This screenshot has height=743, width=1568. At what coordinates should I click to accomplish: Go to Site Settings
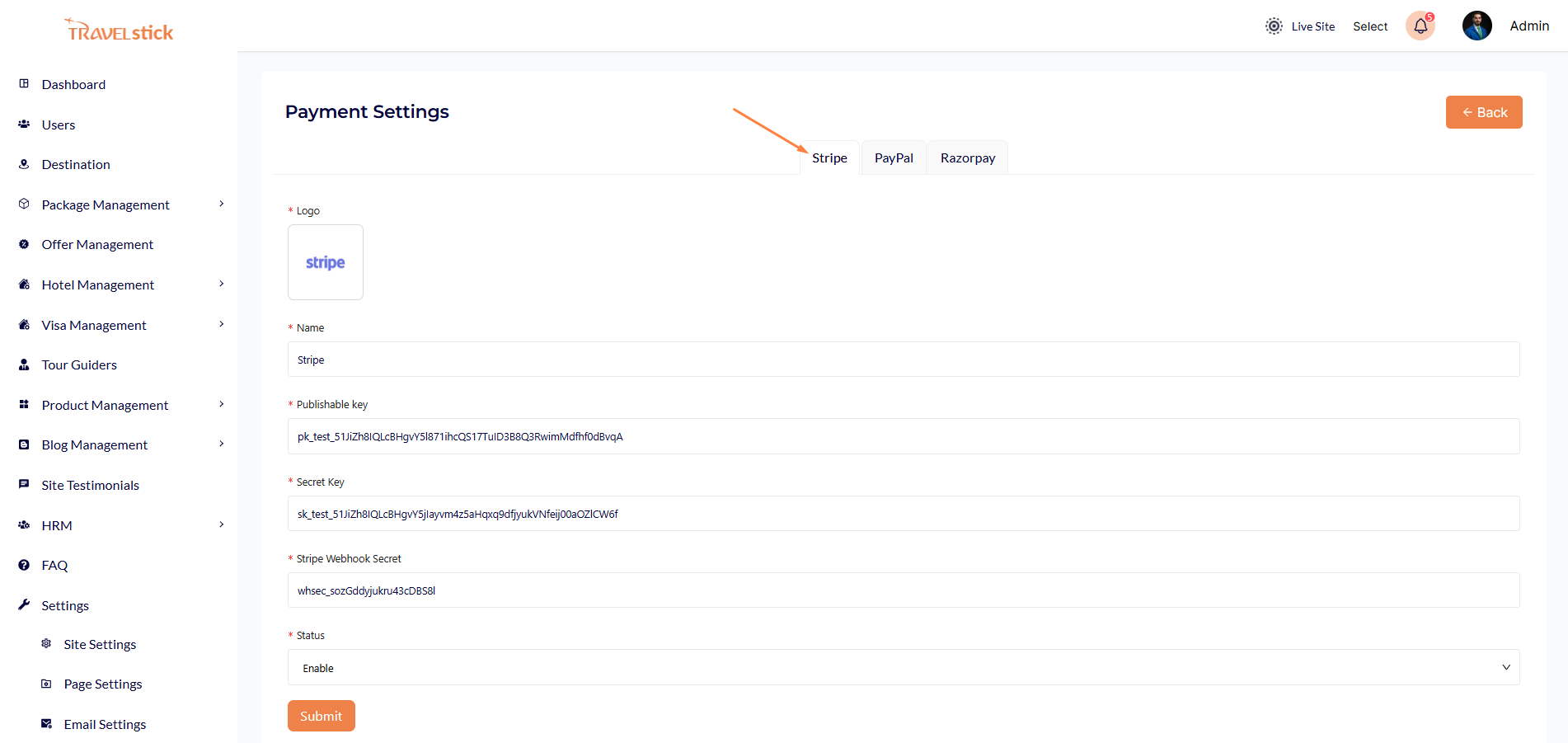100,644
